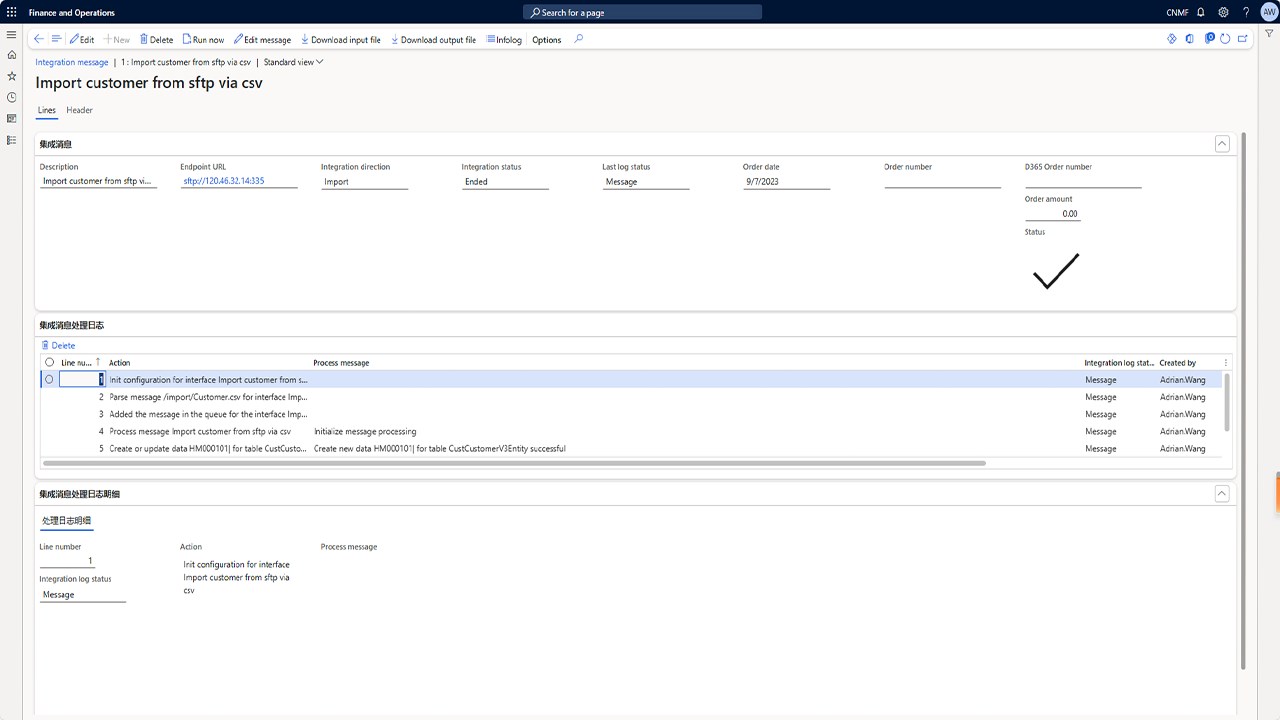Screen dimensions: 1280x720
Task: Click the Power Apps diamond icon
Action: pyautogui.click(x=1172, y=39)
